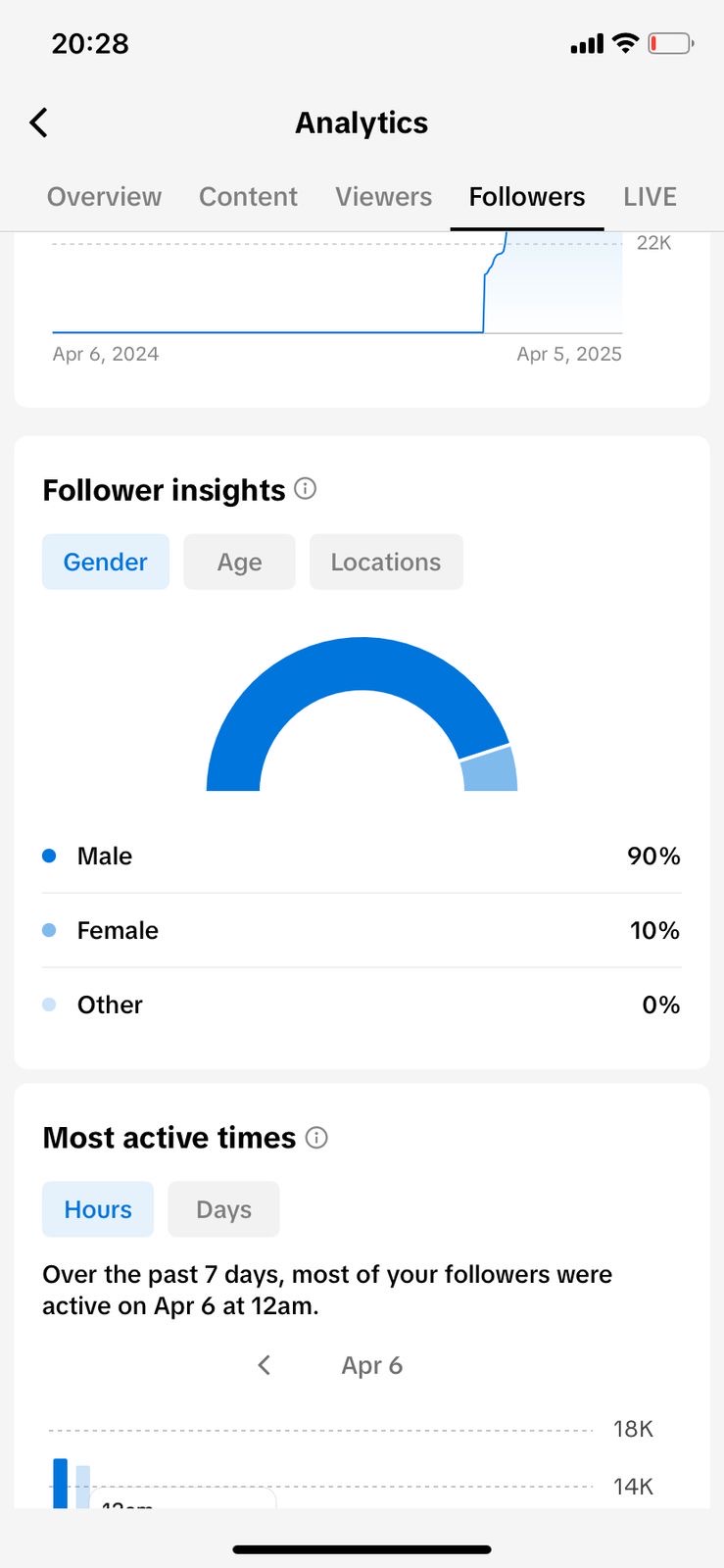Go to previous day chevron
The image size is (724, 1568).
[264, 1365]
